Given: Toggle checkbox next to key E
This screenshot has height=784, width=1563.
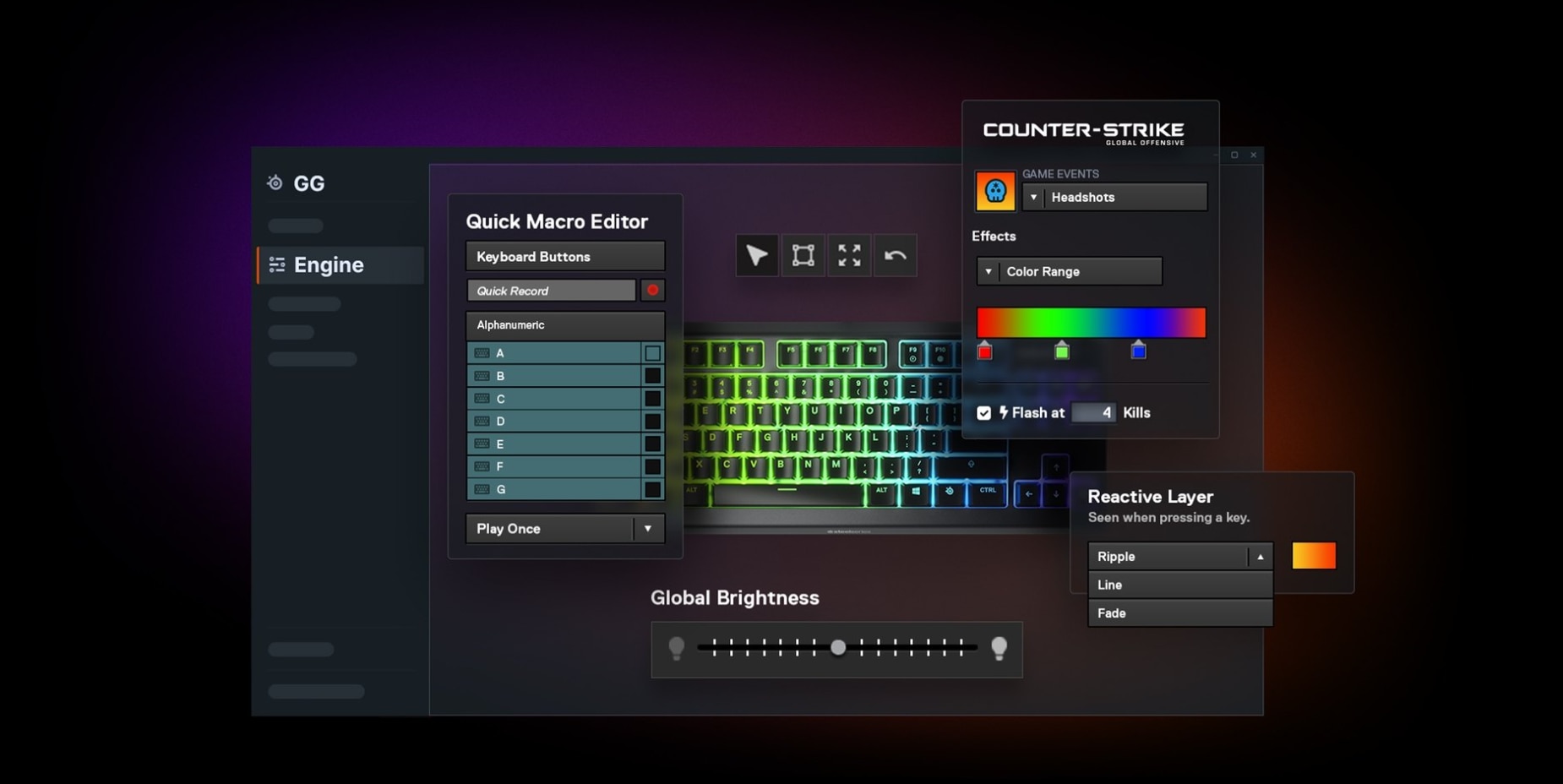Looking at the screenshot, I should pyautogui.click(x=652, y=444).
